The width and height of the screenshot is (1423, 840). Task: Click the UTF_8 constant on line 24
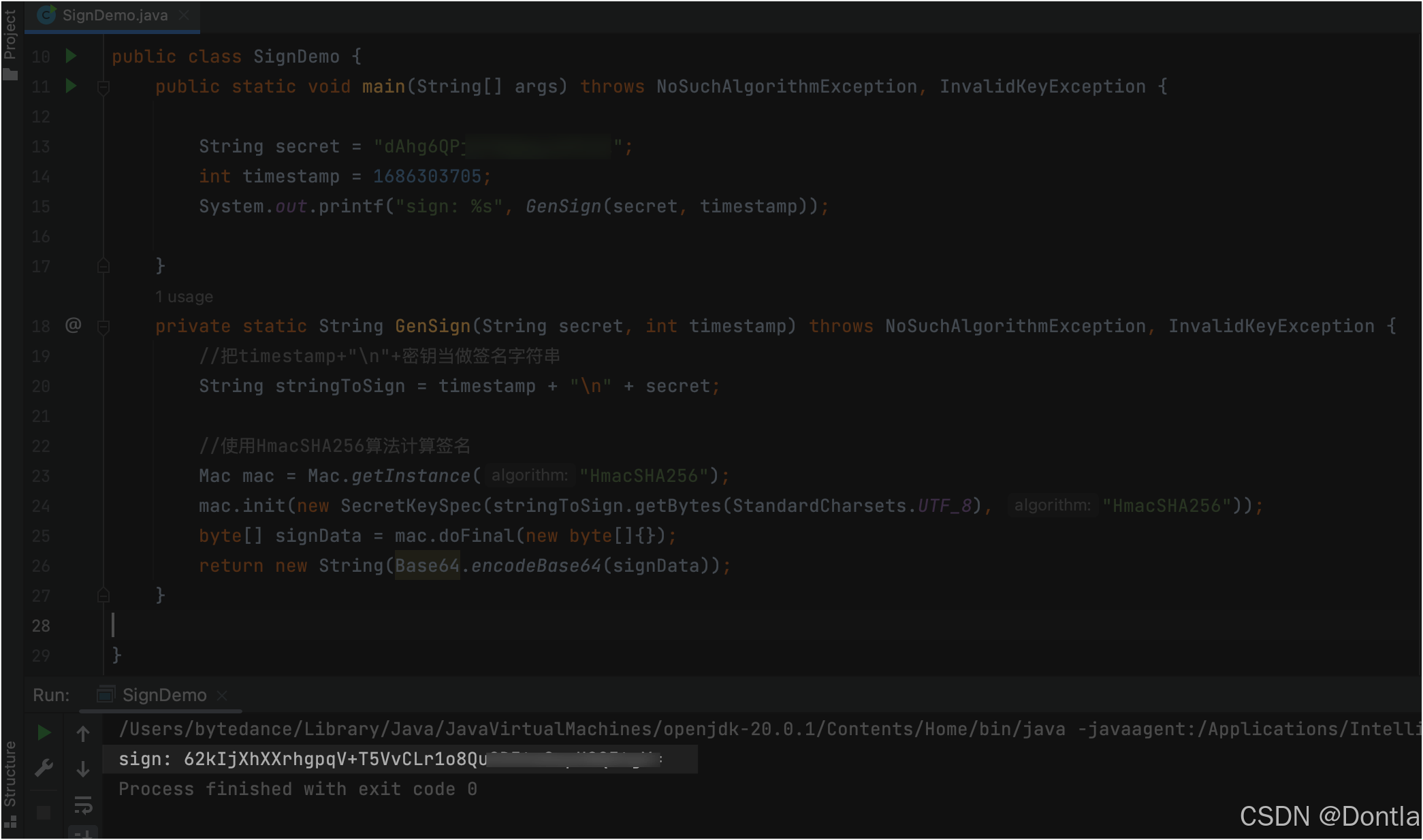(944, 506)
